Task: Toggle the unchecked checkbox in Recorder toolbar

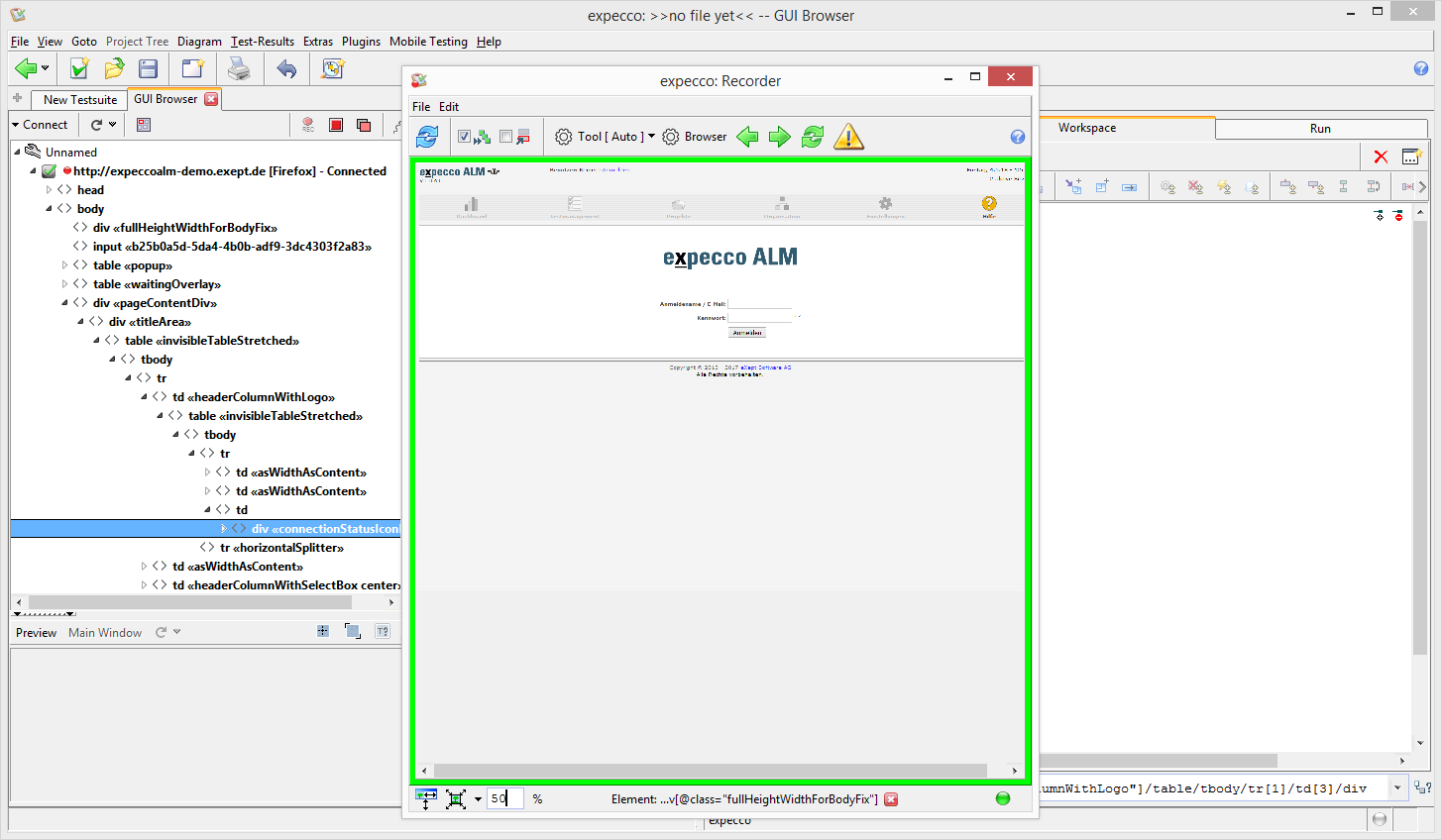Action: click(506, 137)
